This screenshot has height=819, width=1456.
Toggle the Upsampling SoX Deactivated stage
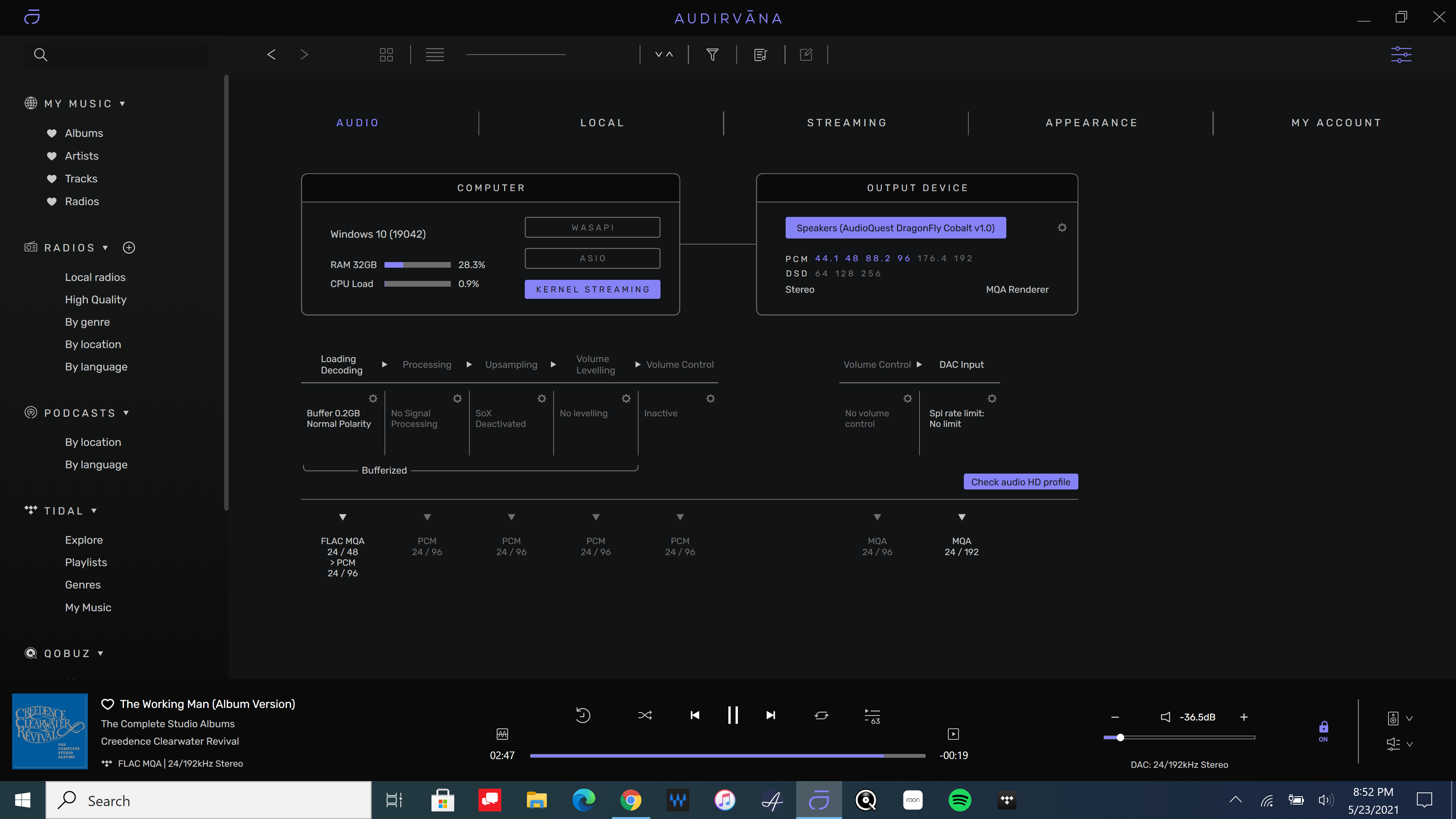tap(541, 398)
